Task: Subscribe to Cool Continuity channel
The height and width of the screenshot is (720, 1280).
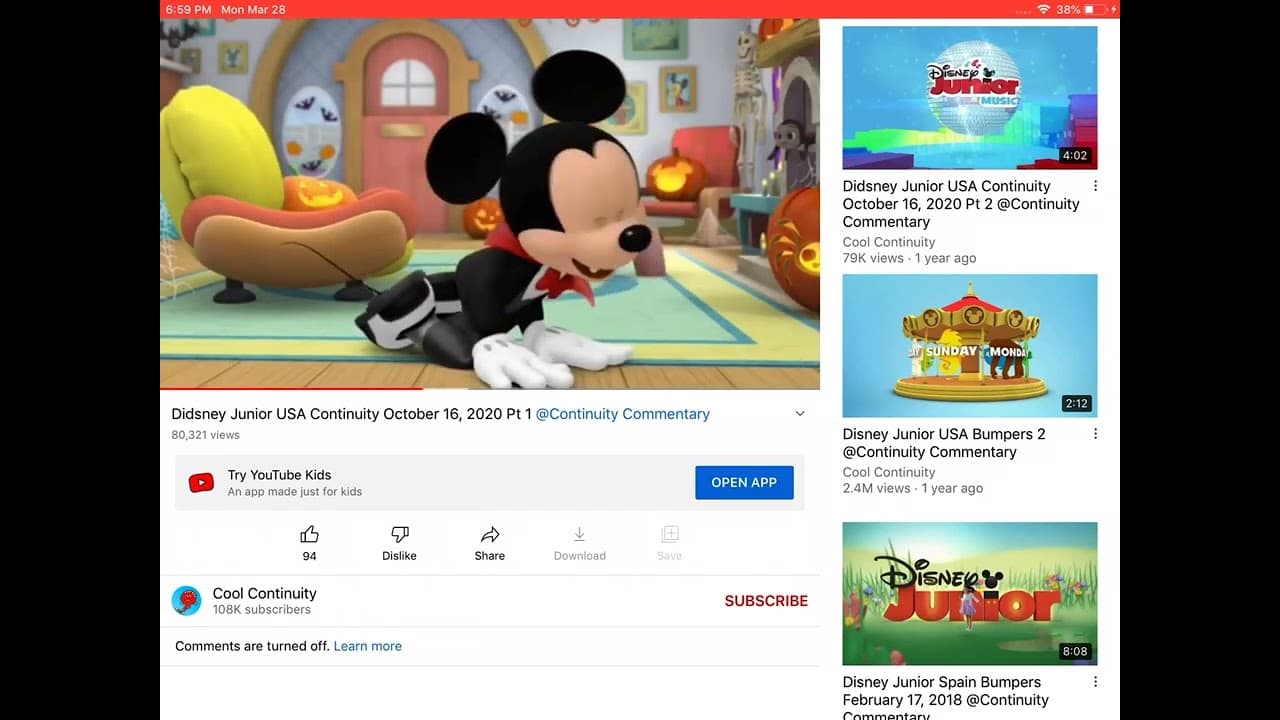Action: (x=766, y=601)
